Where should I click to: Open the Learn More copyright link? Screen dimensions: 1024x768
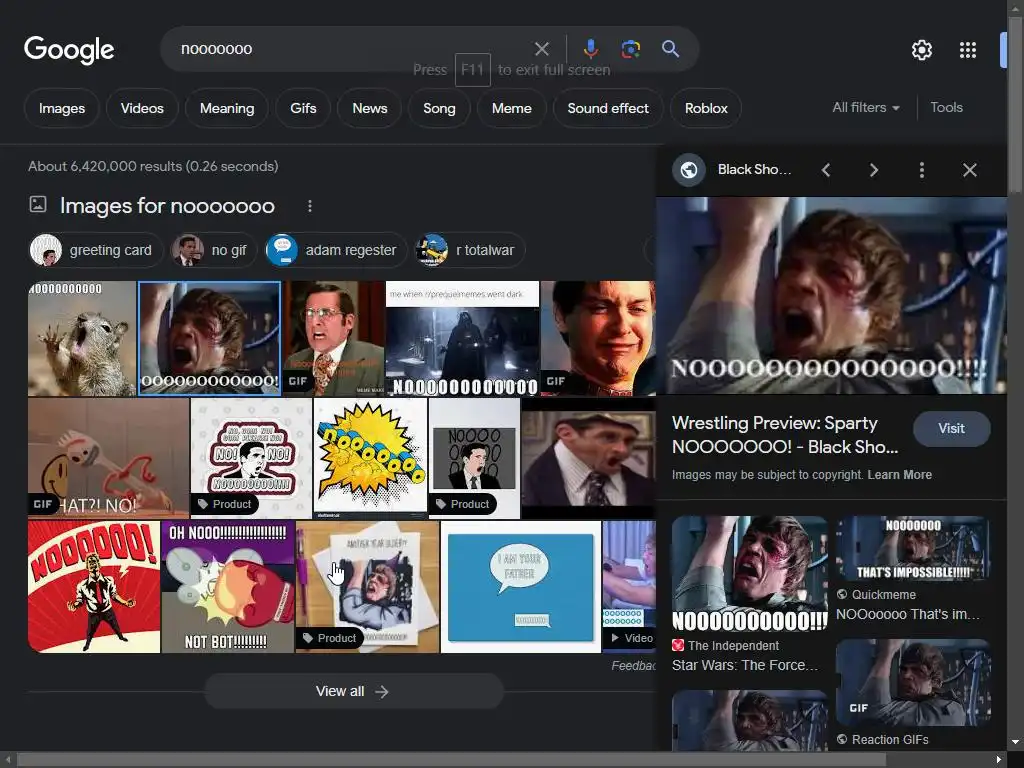[899, 475]
